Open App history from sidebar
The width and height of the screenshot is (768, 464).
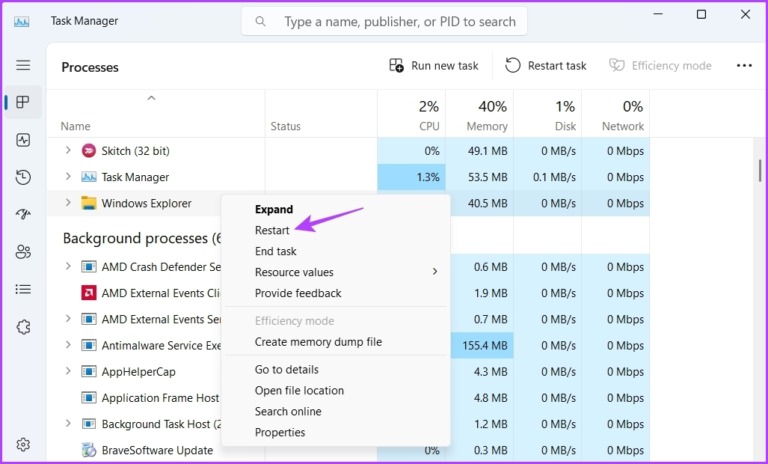pos(22,177)
